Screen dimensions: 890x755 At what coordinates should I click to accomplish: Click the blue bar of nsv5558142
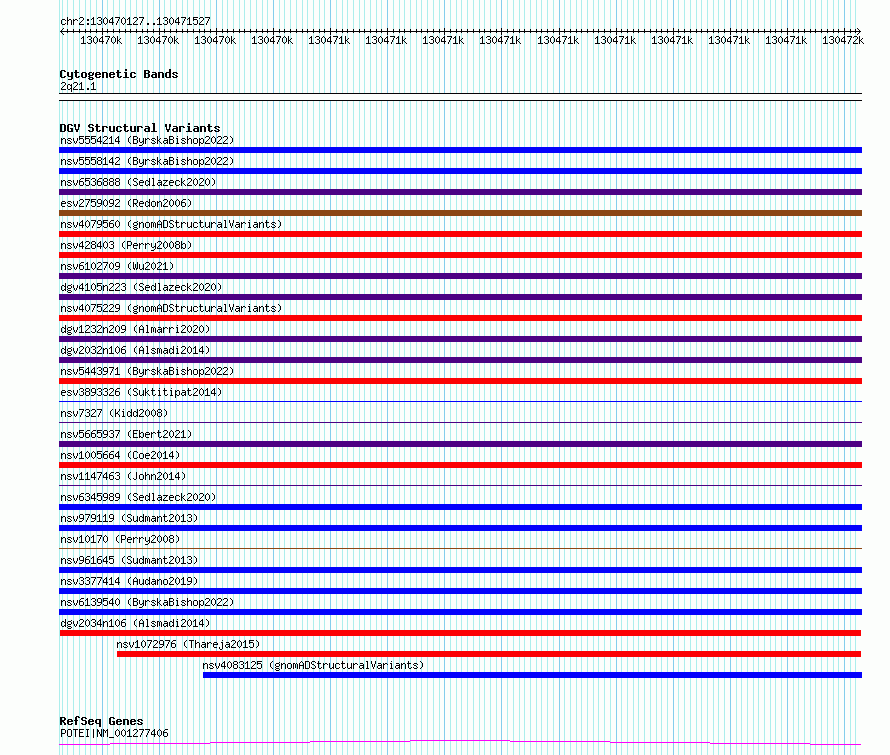point(460,171)
